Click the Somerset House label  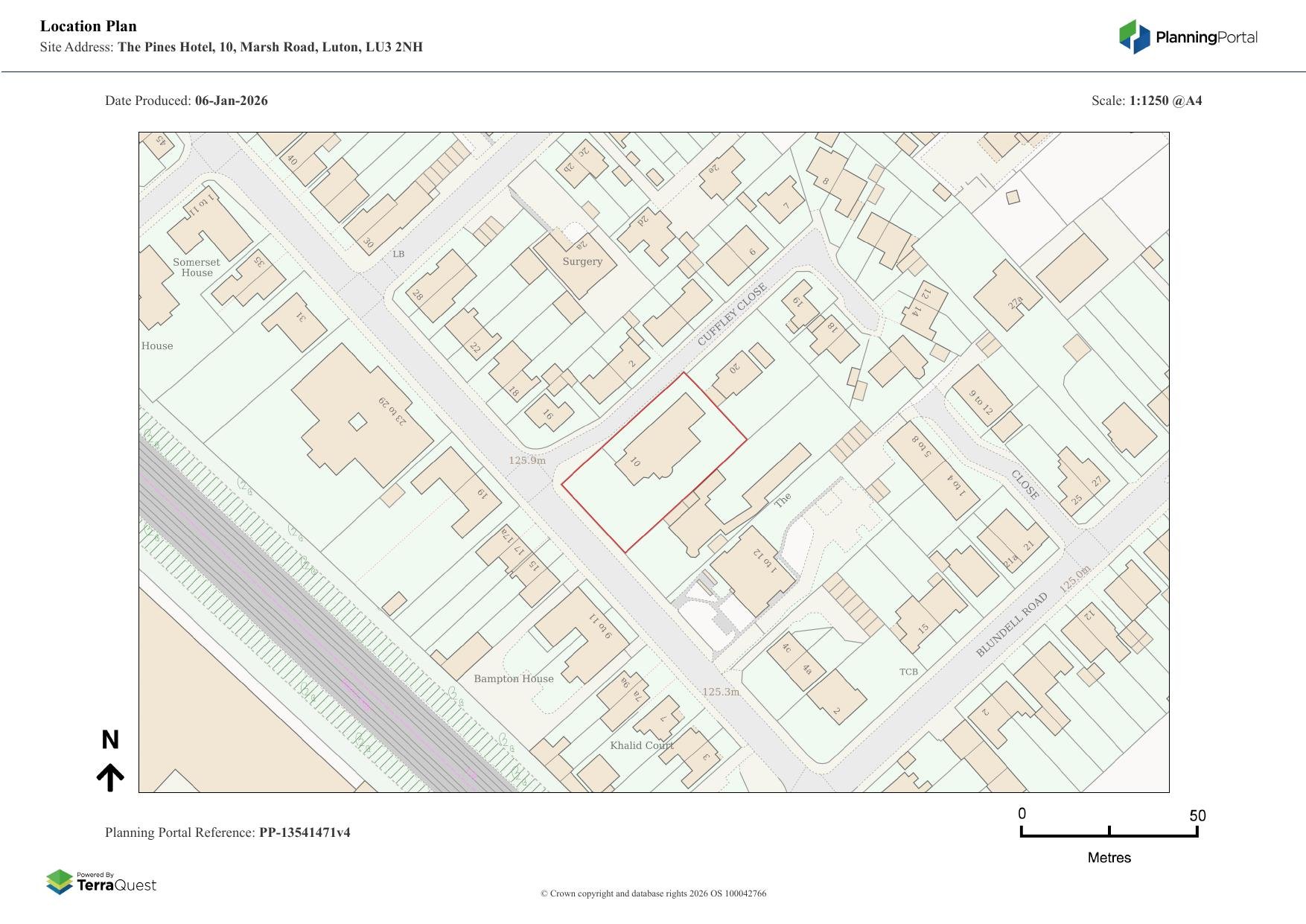click(197, 267)
